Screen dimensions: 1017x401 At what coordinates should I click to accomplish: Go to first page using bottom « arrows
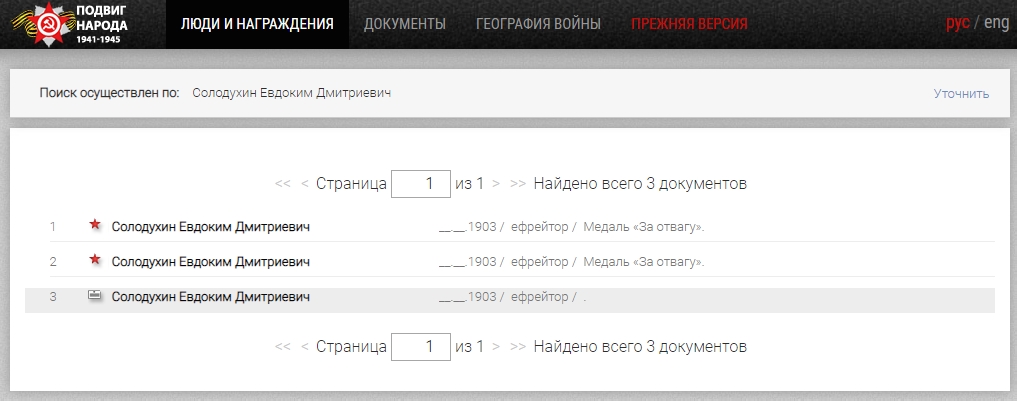(282, 347)
